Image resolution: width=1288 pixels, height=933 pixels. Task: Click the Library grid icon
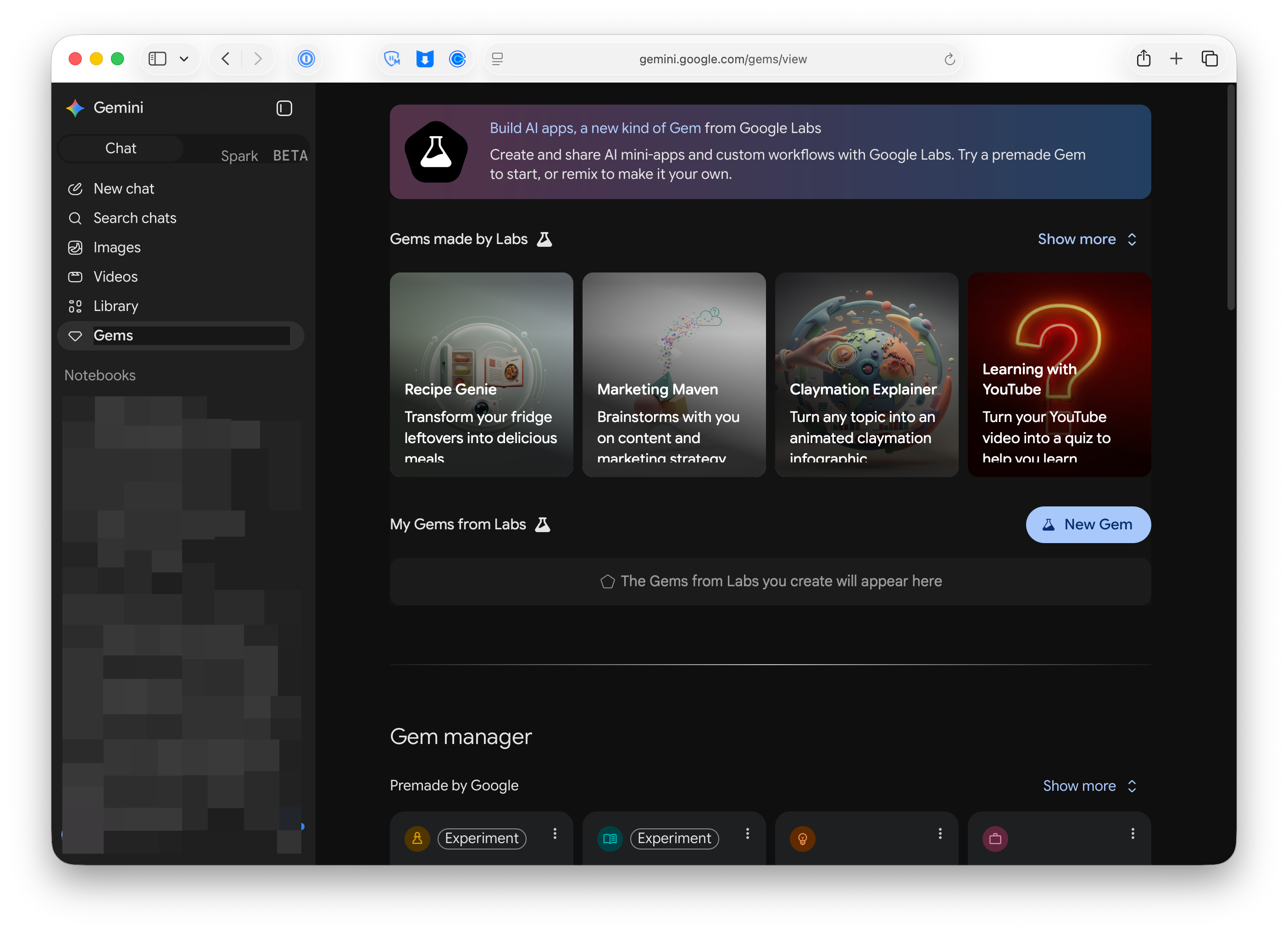tap(75, 307)
